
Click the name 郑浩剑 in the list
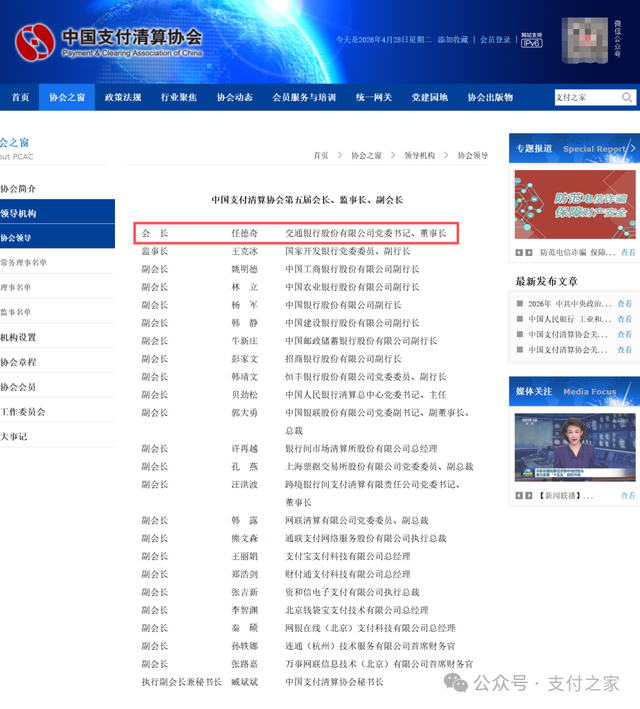pyautogui.click(x=245, y=574)
